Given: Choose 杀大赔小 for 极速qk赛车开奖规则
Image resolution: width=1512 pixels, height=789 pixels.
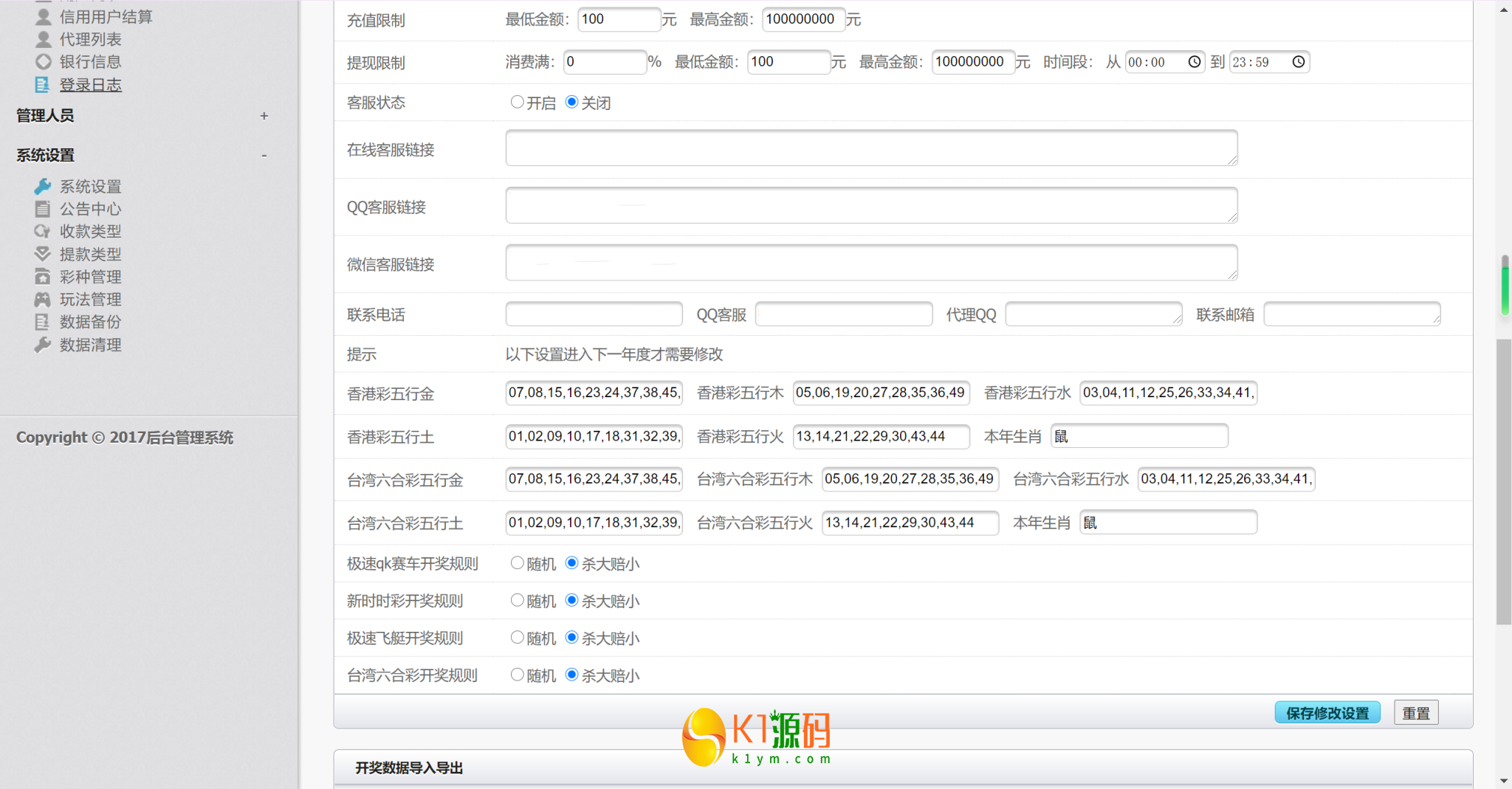Looking at the screenshot, I should pos(571,563).
